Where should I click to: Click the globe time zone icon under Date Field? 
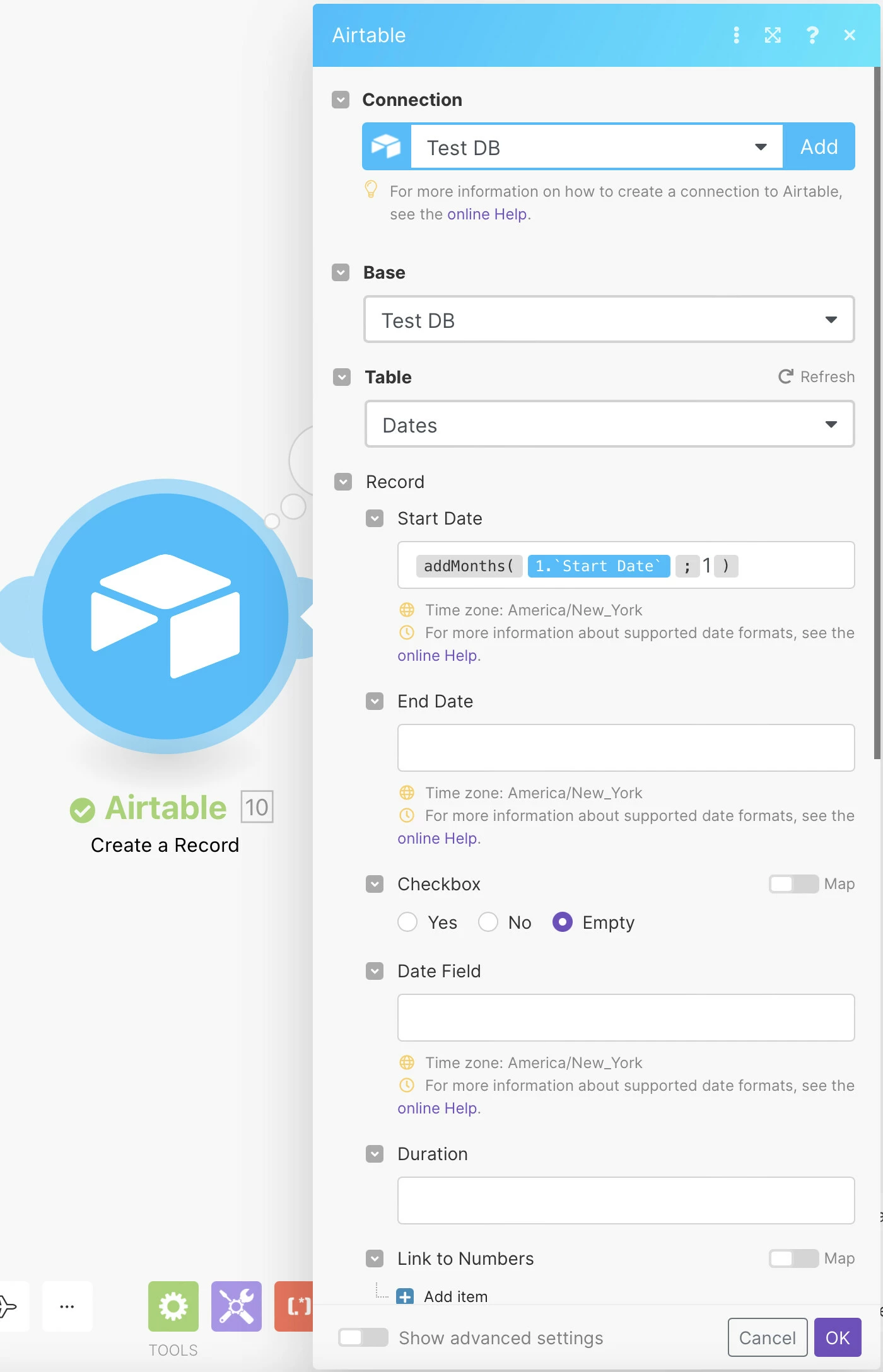[407, 1062]
